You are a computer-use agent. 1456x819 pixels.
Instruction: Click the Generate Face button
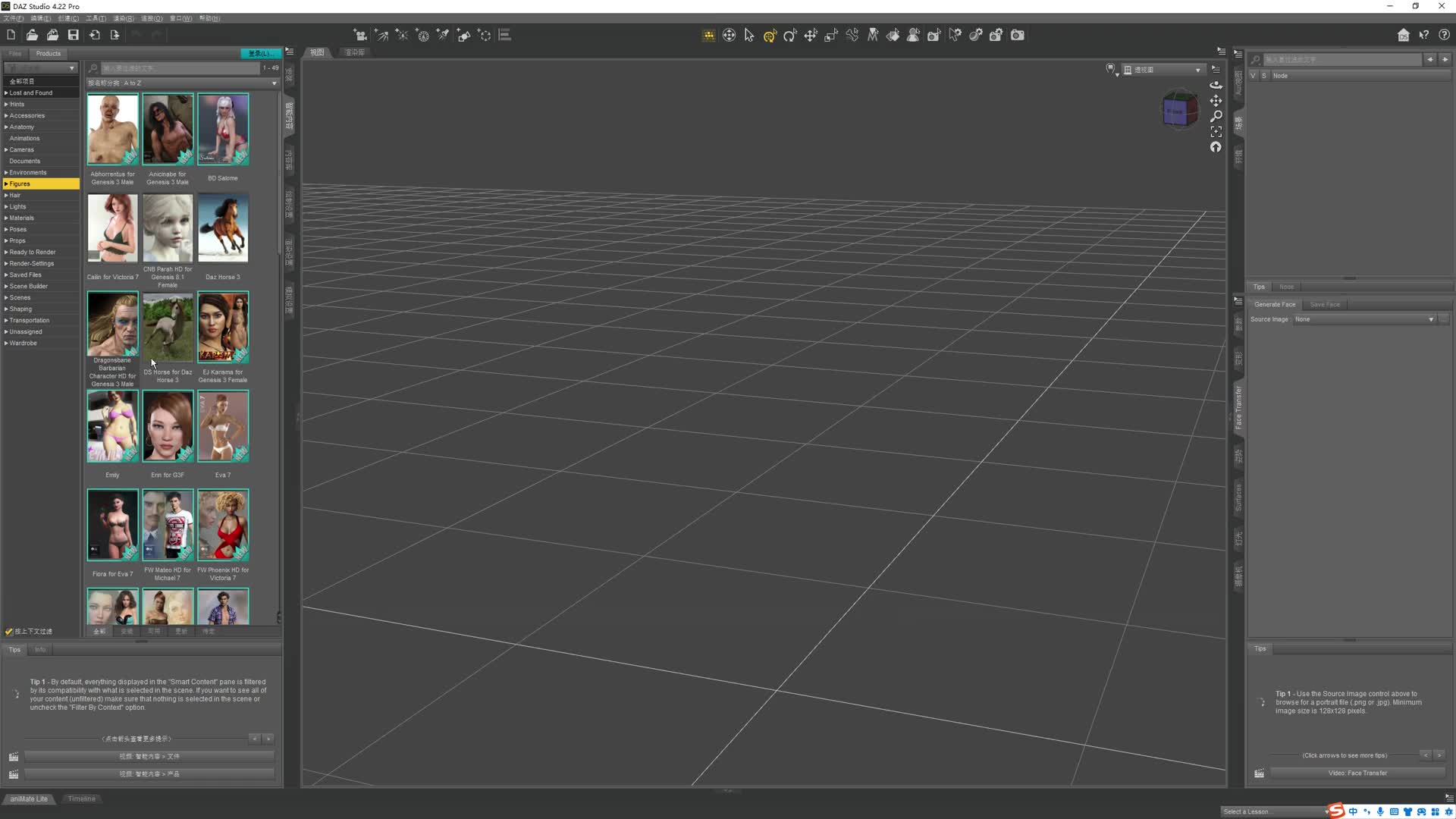[x=1275, y=305]
